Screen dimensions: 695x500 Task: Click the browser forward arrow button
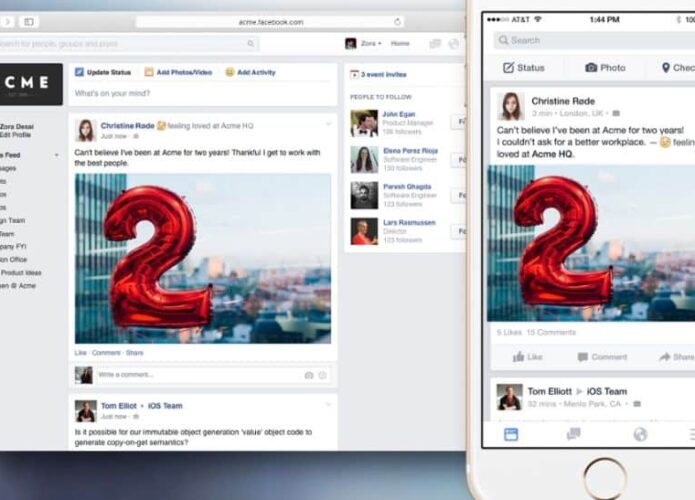coord(8,22)
